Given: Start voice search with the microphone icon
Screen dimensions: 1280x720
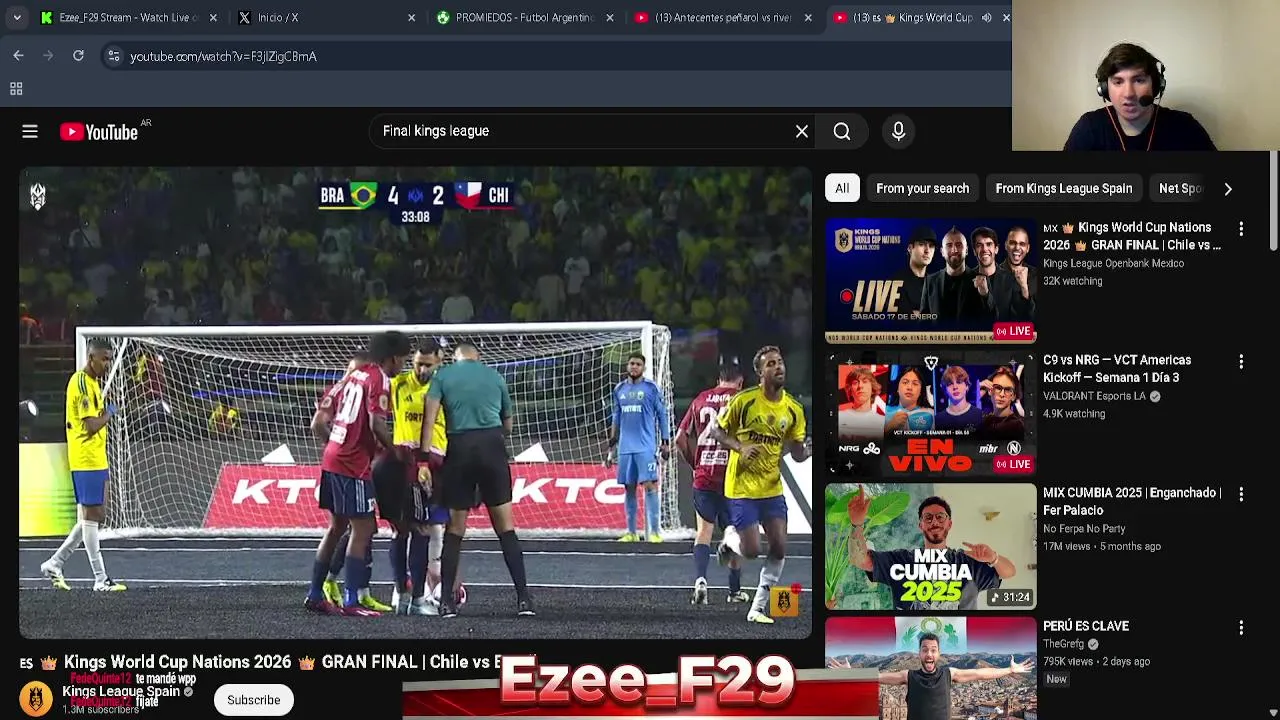Looking at the screenshot, I should click(x=898, y=131).
